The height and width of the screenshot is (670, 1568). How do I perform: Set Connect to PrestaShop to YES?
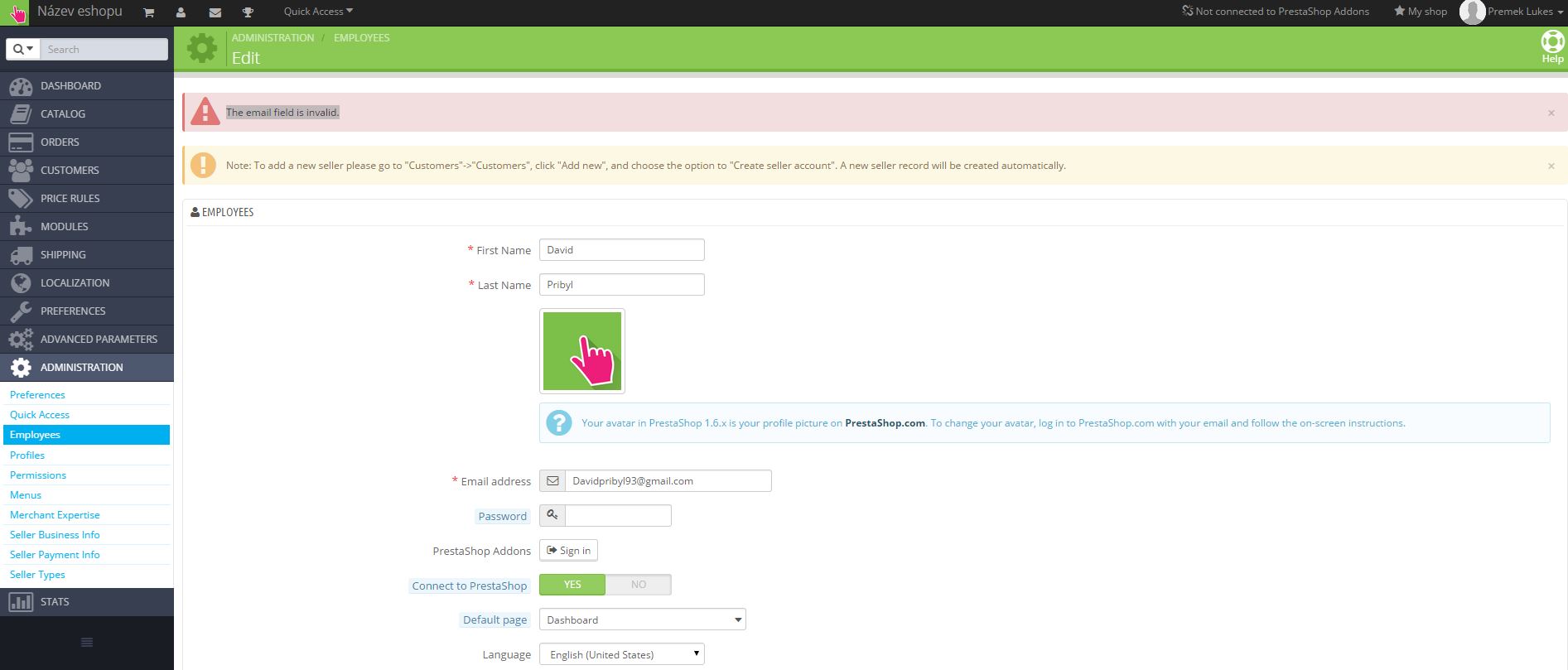(572, 585)
